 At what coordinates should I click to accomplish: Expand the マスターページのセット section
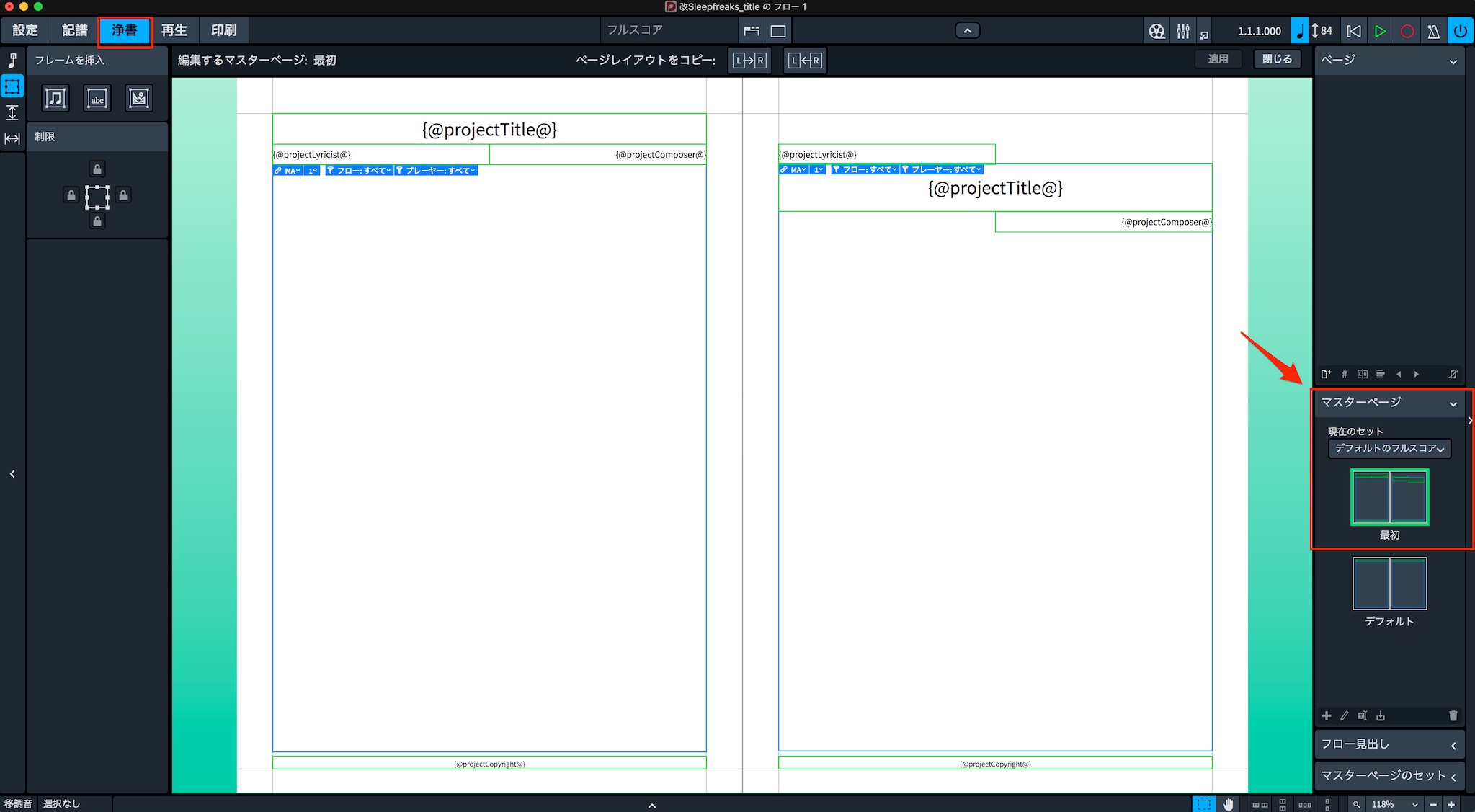point(1389,776)
